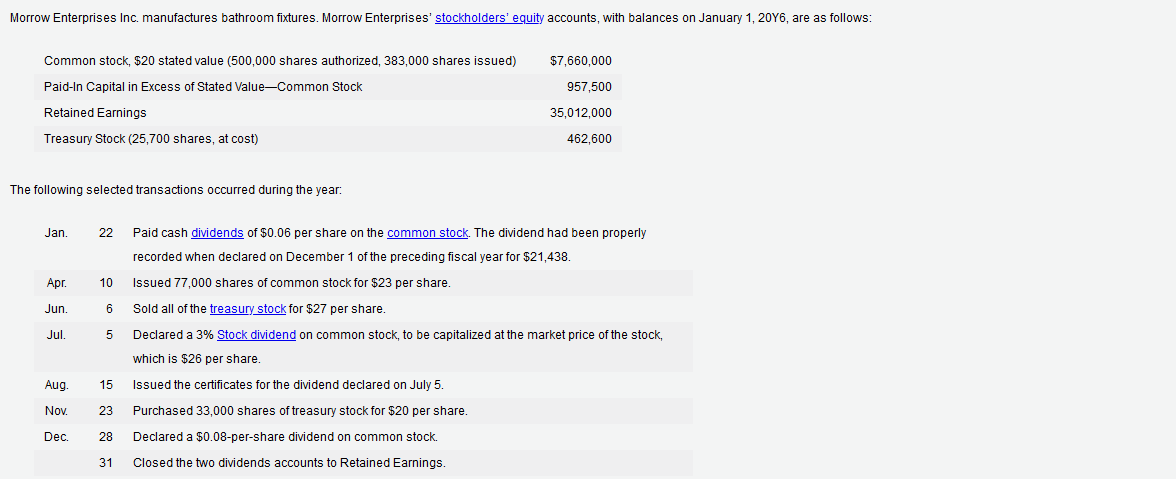Click the 35,012,000 retained earnings amount
Image resolution: width=1176 pixels, height=479 pixels.
(580, 113)
